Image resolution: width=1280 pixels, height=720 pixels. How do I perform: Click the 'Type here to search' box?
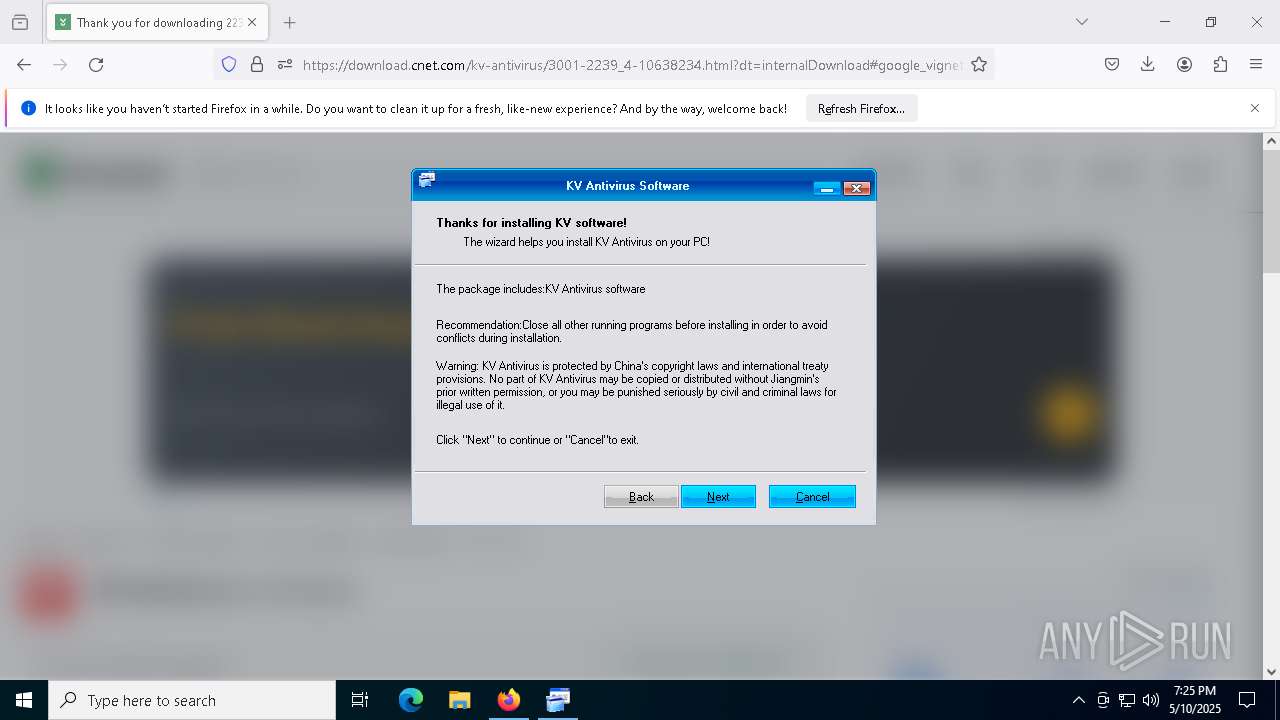[x=192, y=700]
